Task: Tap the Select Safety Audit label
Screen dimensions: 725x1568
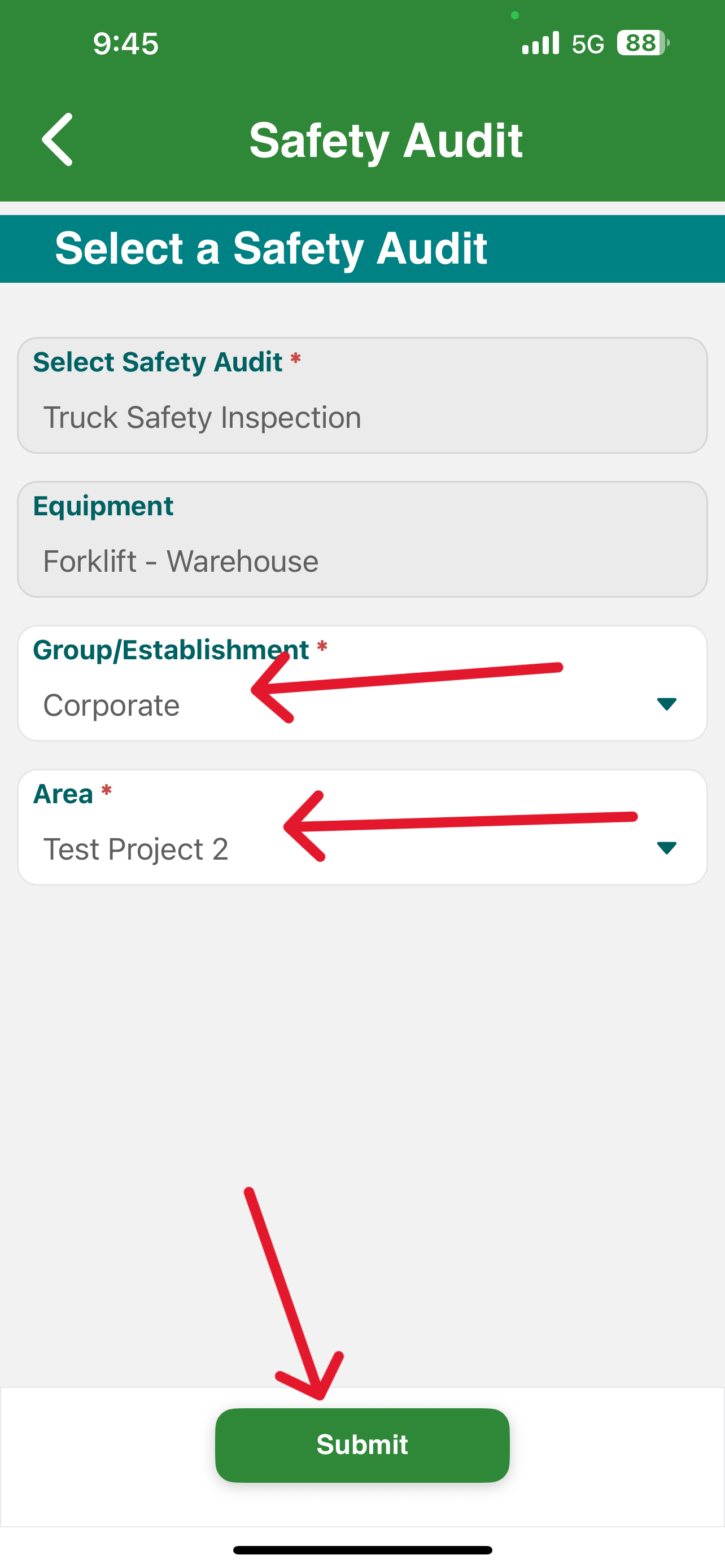Action: pos(158,362)
